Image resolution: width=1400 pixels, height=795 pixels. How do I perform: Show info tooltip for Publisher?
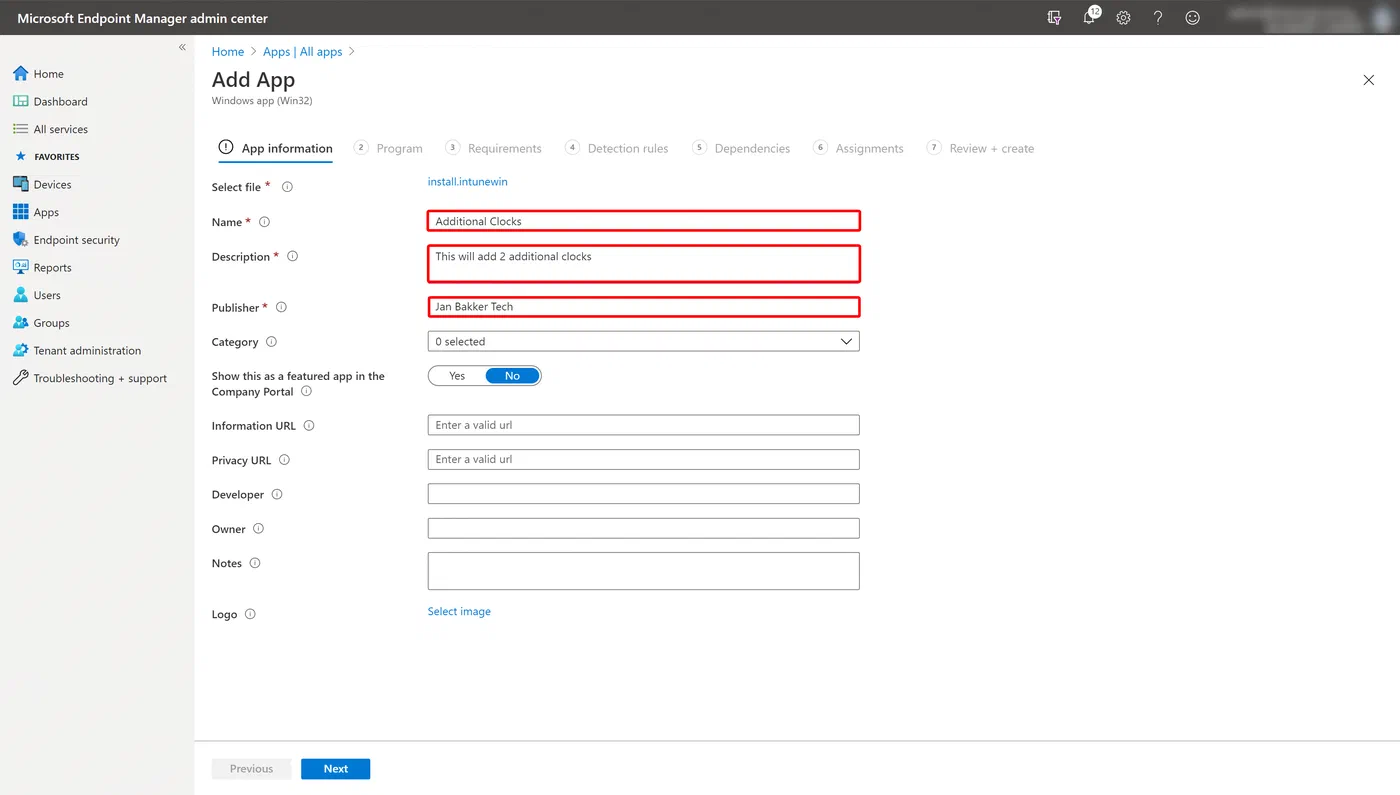pos(281,307)
